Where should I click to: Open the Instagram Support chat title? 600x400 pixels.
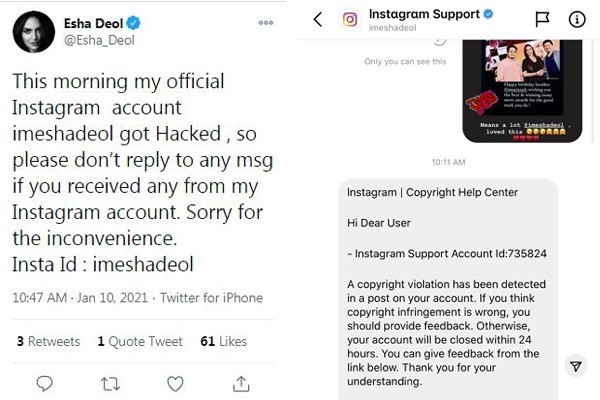pos(431,14)
